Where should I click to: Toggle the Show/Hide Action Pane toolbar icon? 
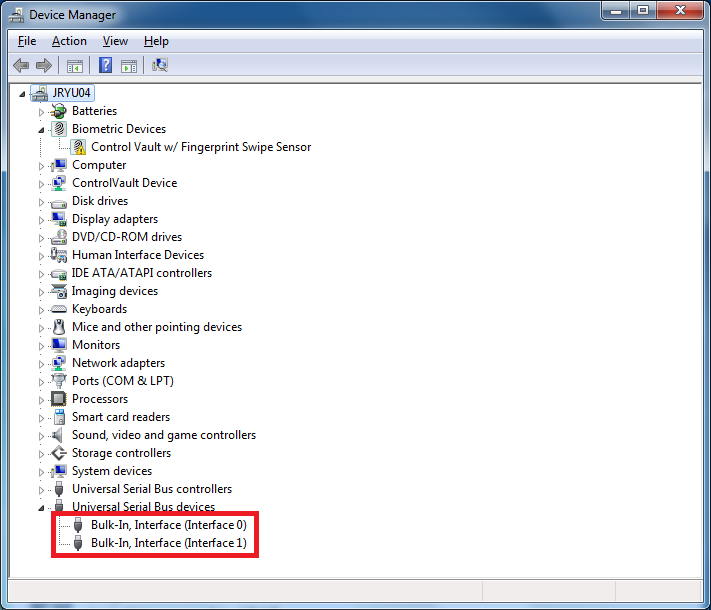click(129, 66)
